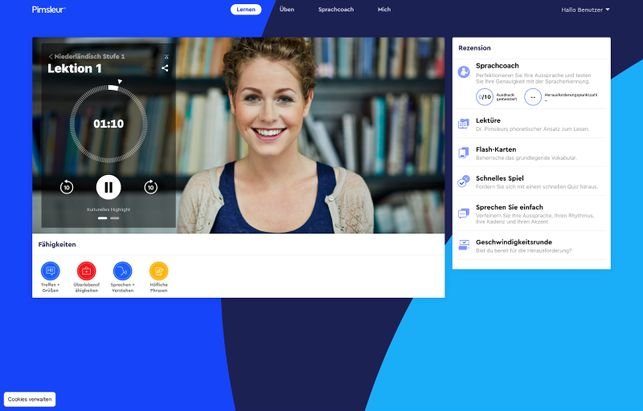Pause the lesson playback

tap(108, 187)
